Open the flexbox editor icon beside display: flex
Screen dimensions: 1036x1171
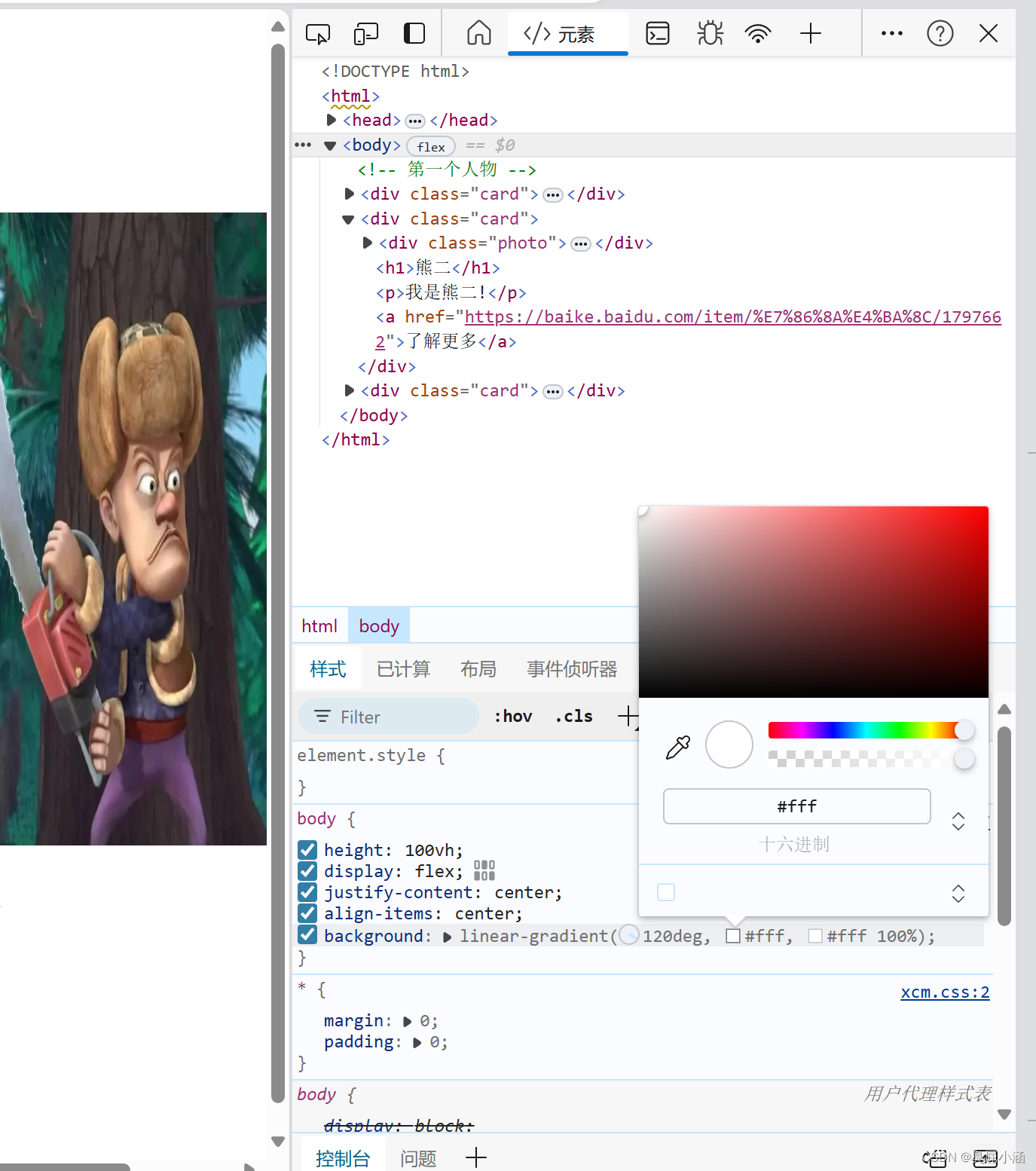coord(484,871)
